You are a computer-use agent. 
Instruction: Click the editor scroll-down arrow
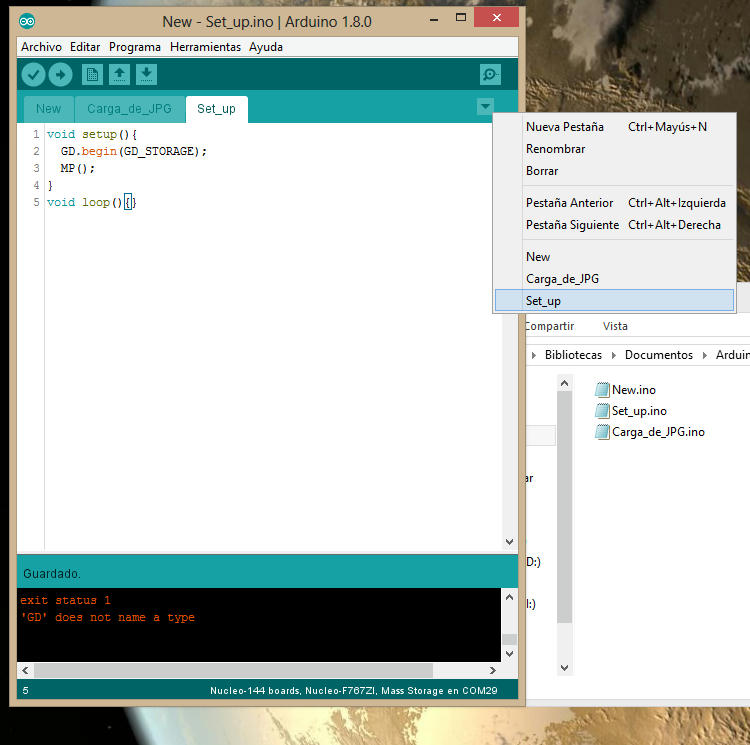(509, 542)
